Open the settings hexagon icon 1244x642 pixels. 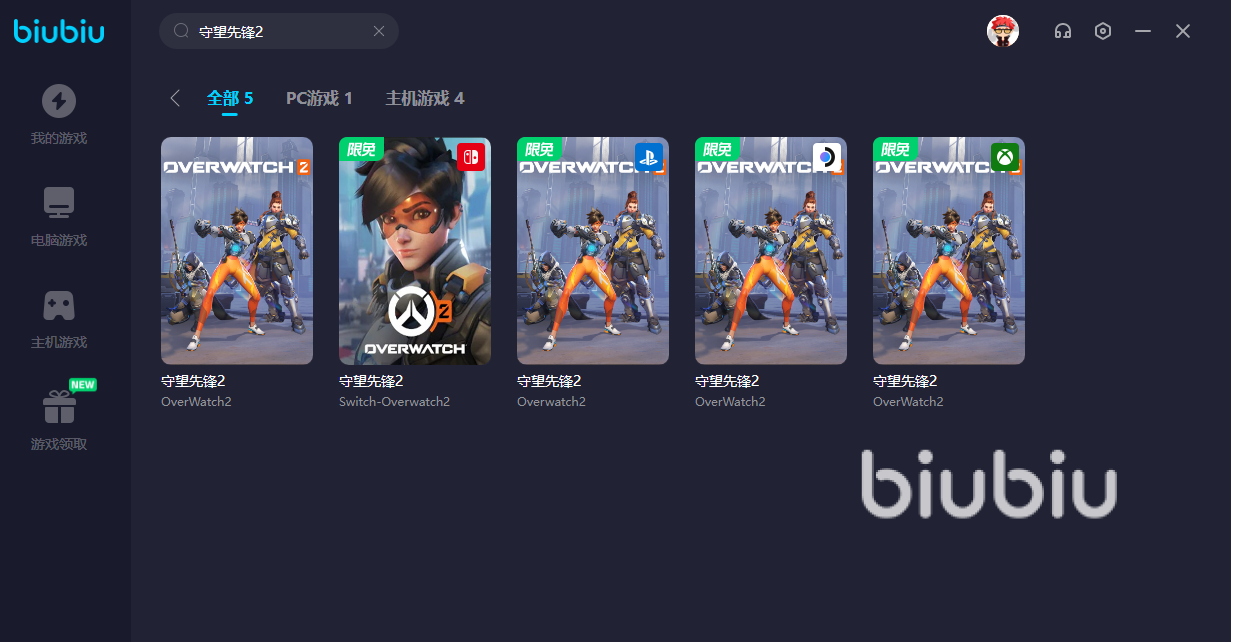click(1103, 31)
